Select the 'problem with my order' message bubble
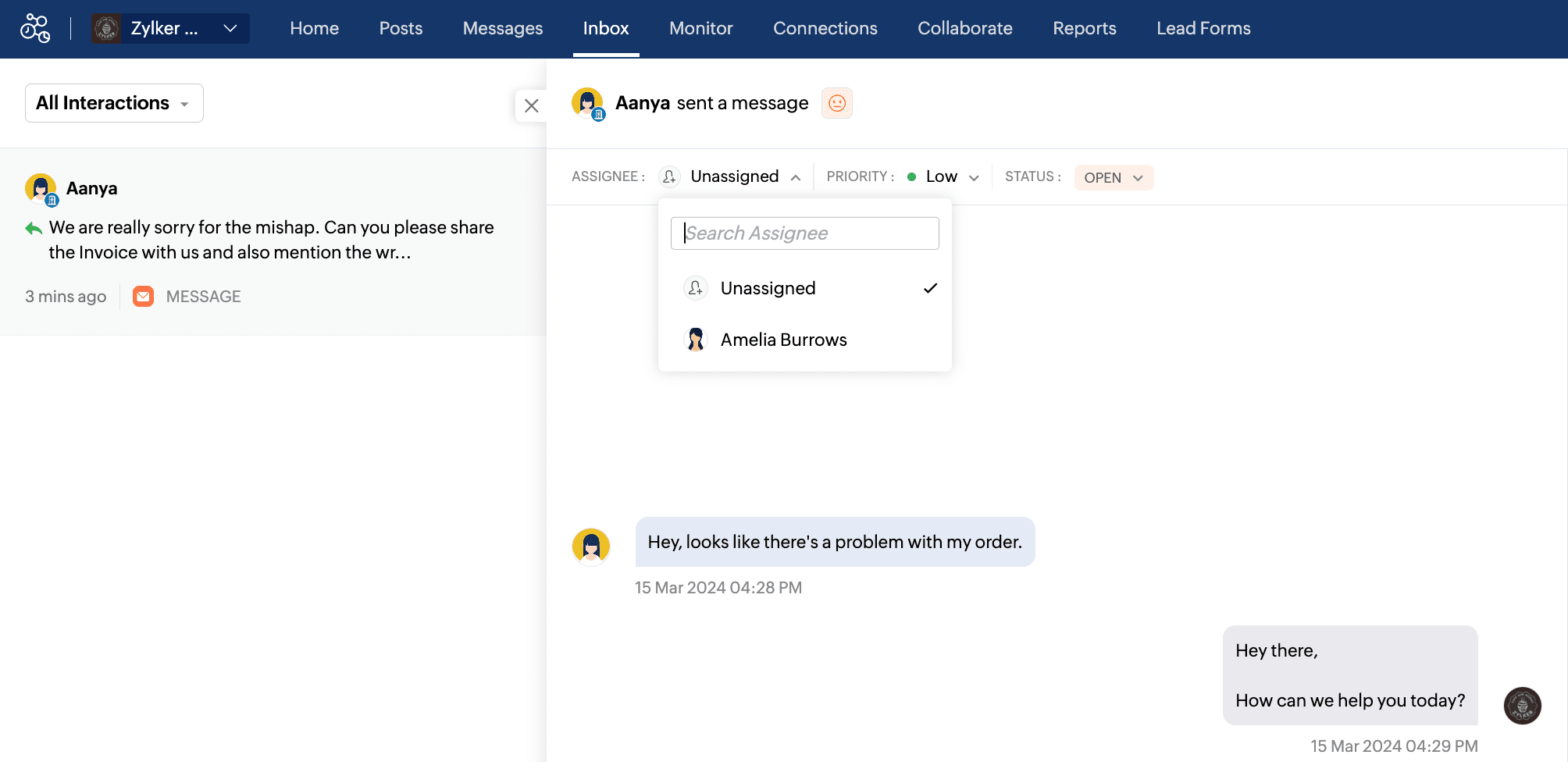The height and width of the screenshot is (762, 1568). click(836, 542)
